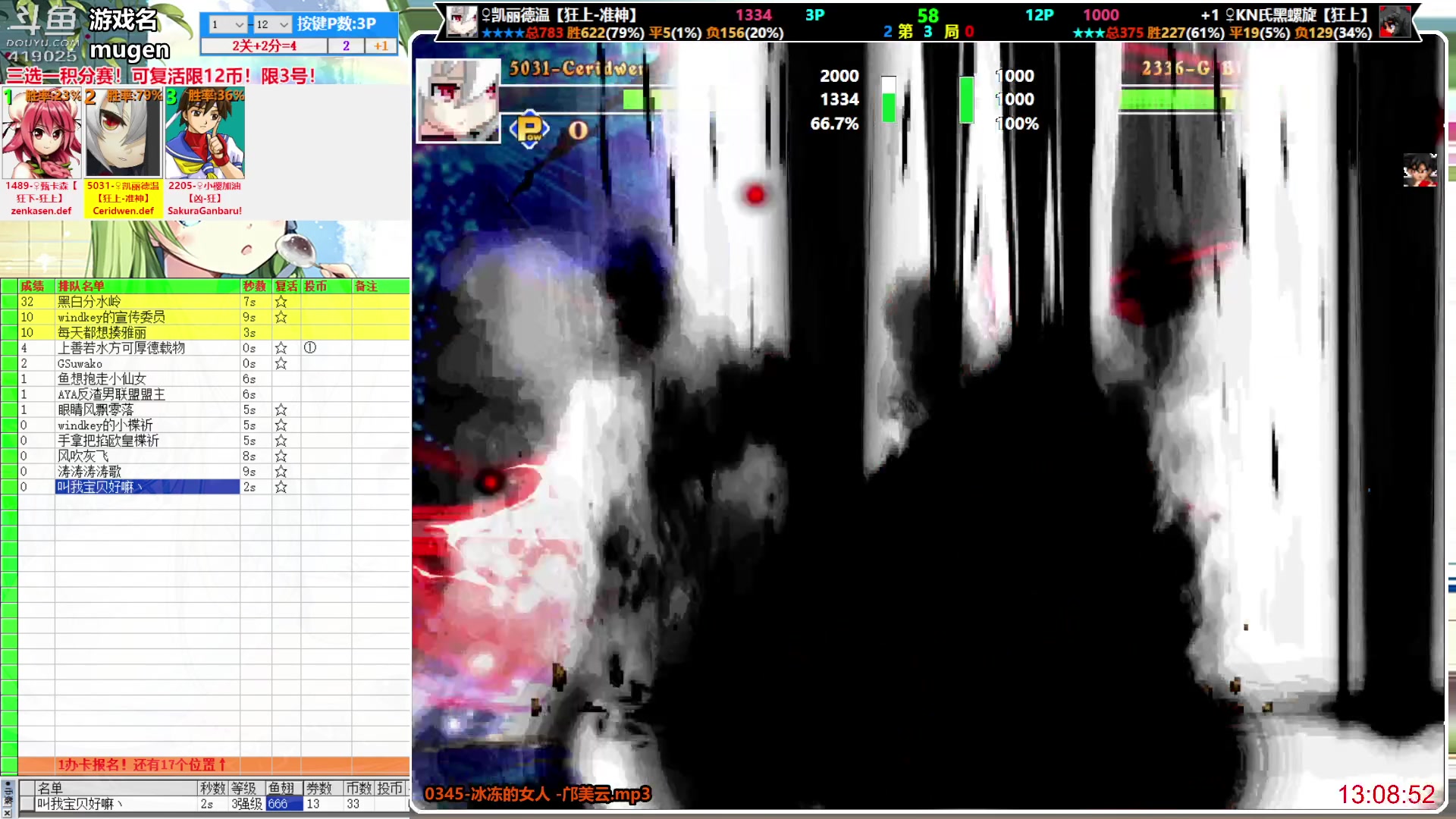Click the star icon in 涛涛涛涛歌 row
The height and width of the screenshot is (819, 1456).
281,472
